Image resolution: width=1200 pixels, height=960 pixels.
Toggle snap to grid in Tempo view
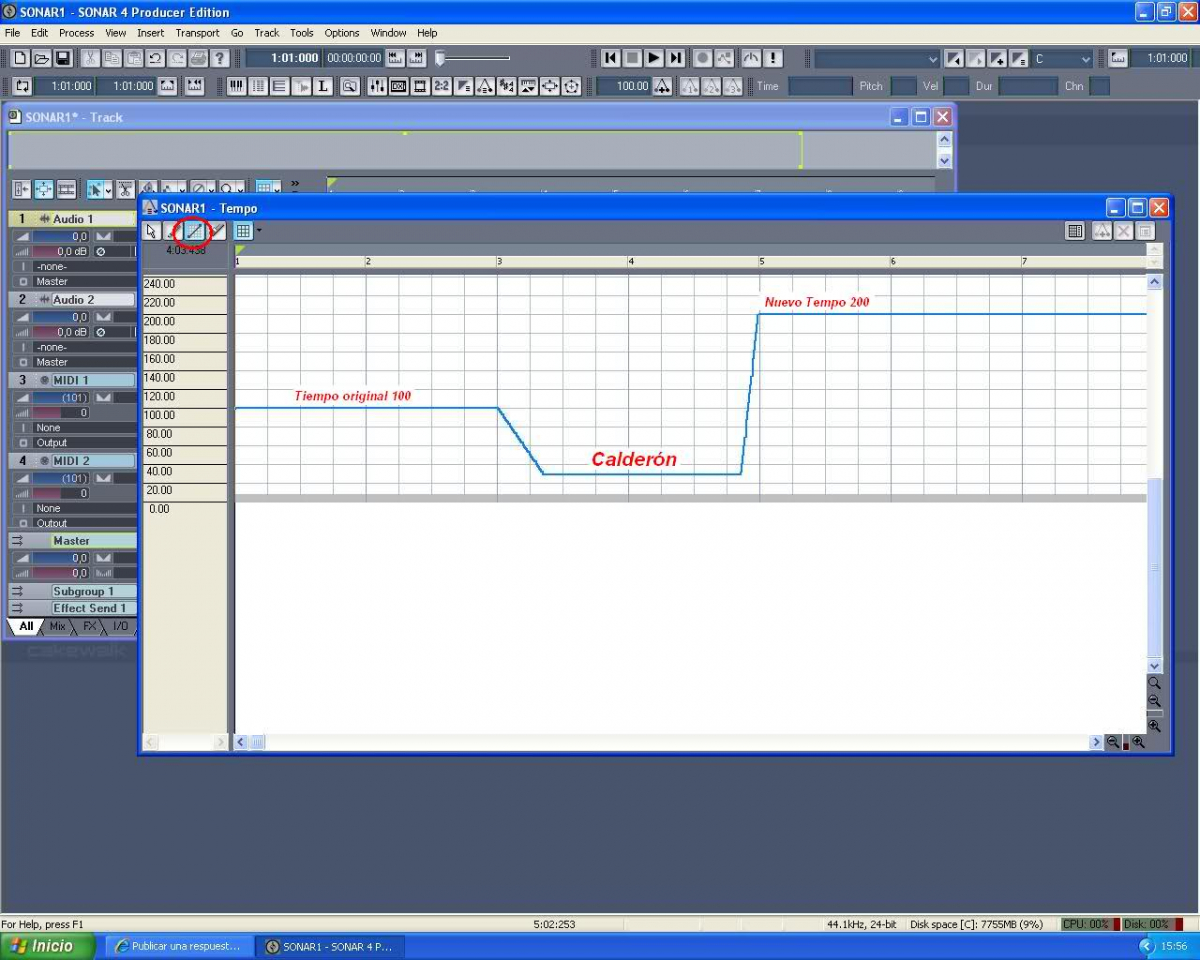point(243,231)
